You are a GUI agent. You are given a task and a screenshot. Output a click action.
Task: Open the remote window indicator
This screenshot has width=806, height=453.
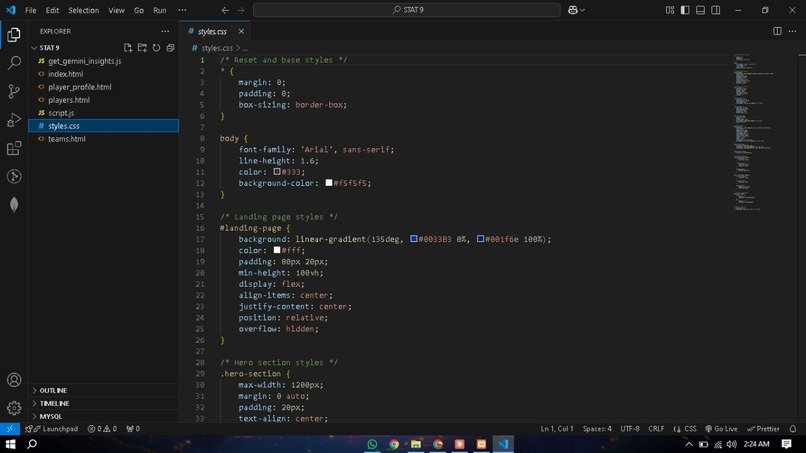pos(10,429)
